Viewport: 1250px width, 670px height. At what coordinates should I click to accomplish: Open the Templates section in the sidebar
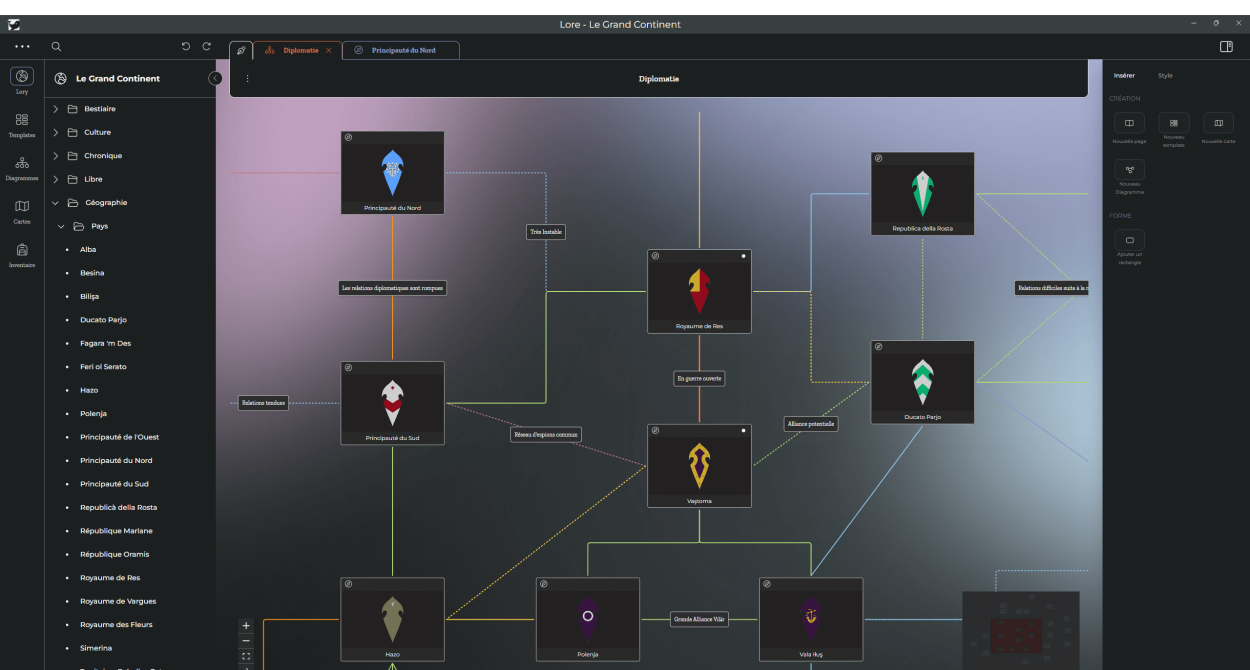[22, 120]
